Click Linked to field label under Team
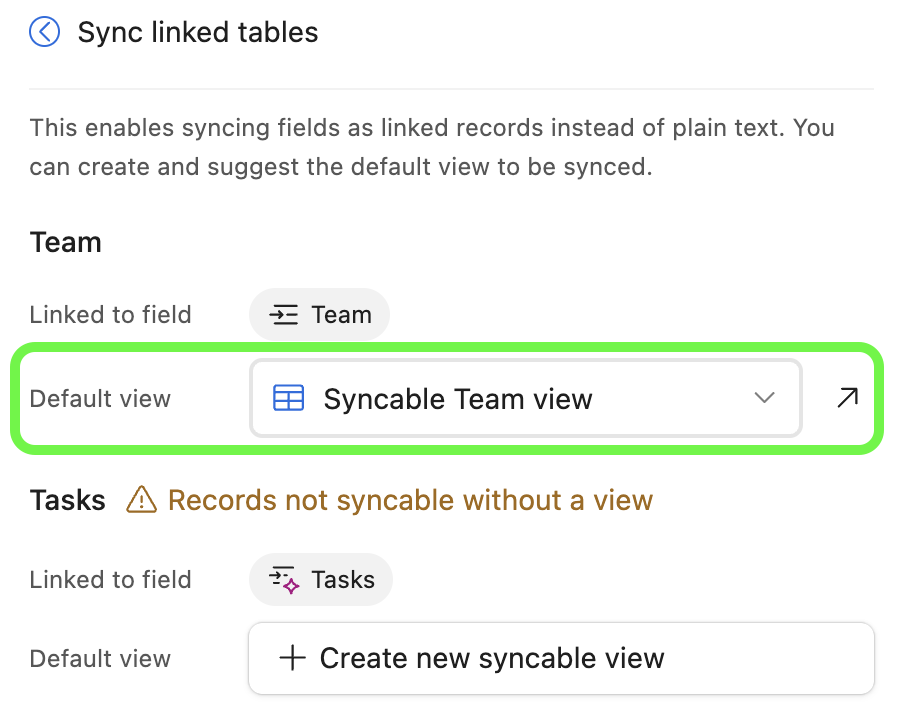 point(111,315)
